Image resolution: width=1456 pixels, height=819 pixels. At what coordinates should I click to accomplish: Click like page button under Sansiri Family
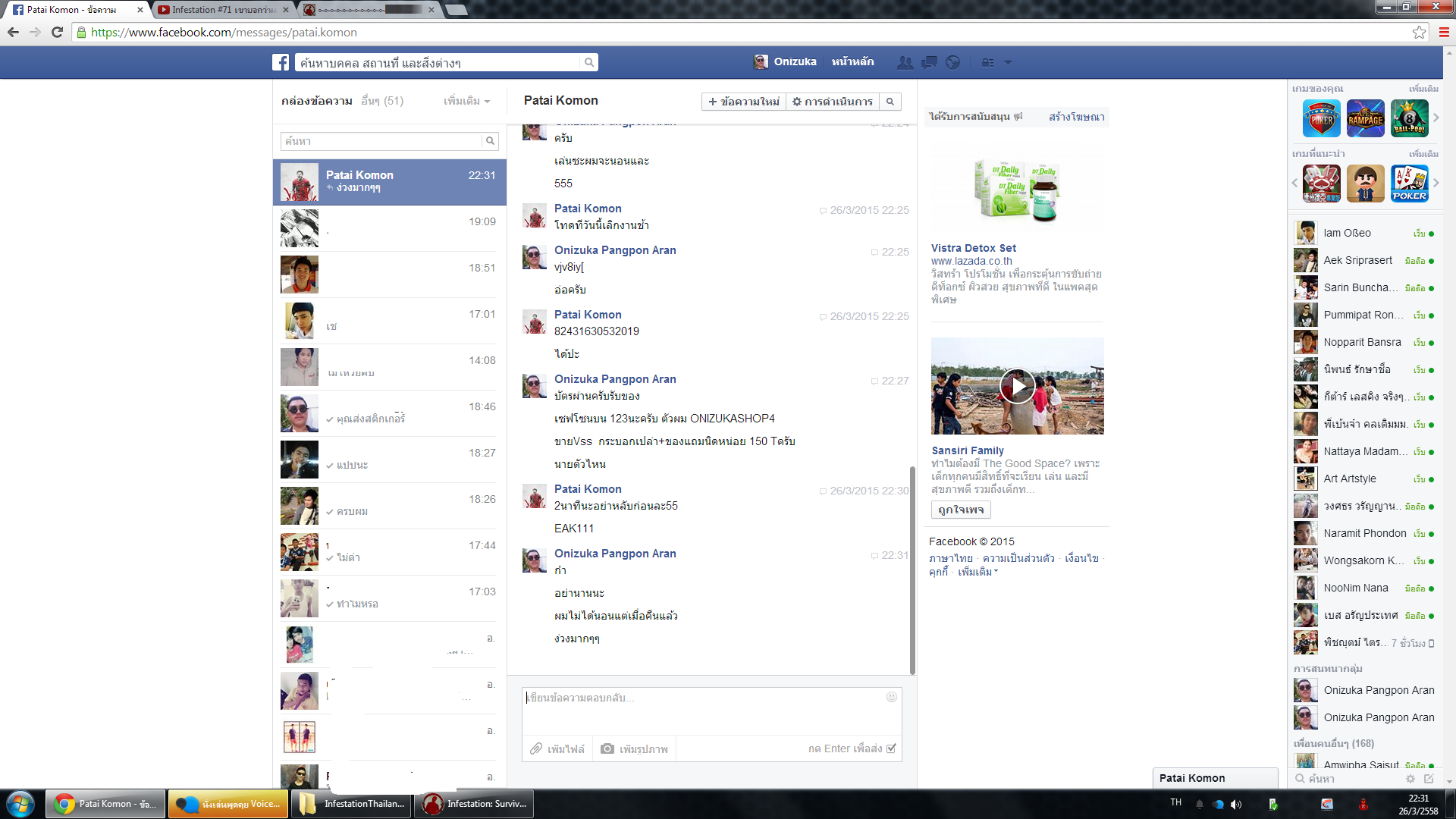tap(960, 510)
